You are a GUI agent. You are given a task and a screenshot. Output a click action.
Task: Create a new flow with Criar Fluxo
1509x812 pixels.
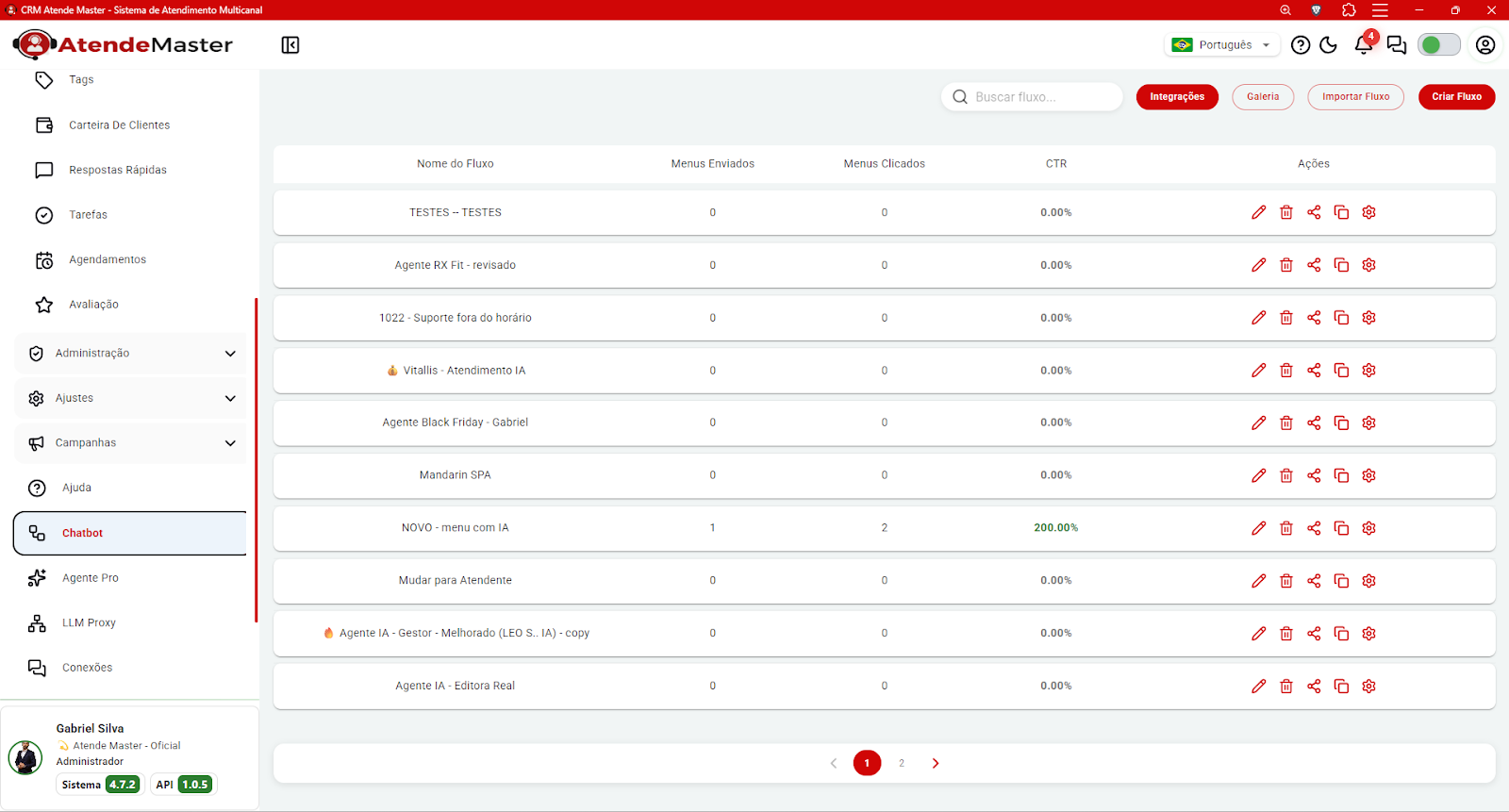point(1456,96)
